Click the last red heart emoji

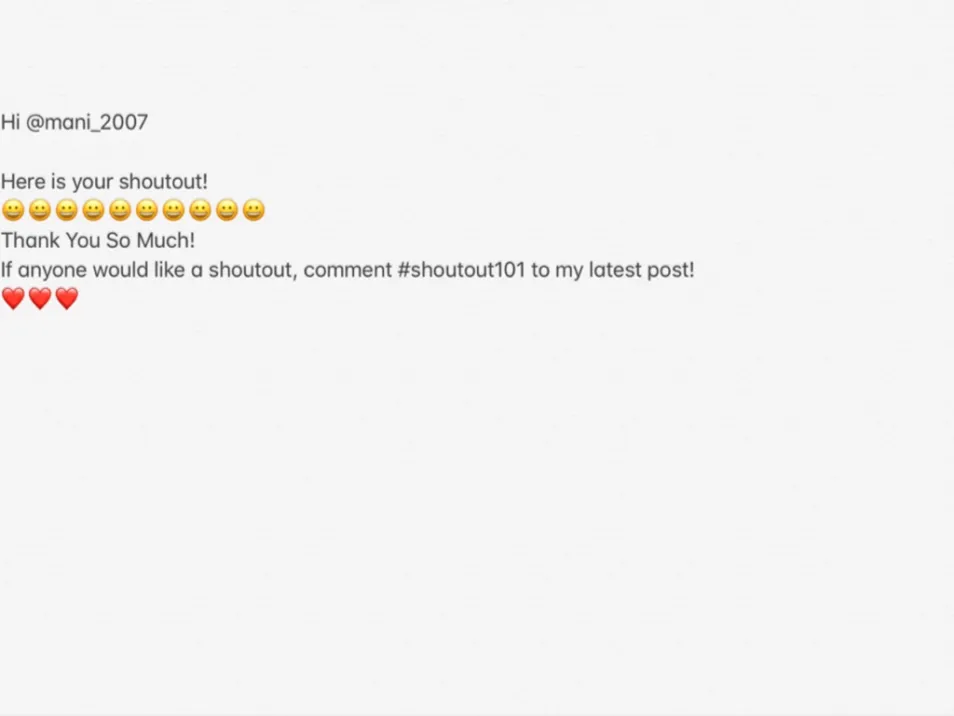coord(67,299)
